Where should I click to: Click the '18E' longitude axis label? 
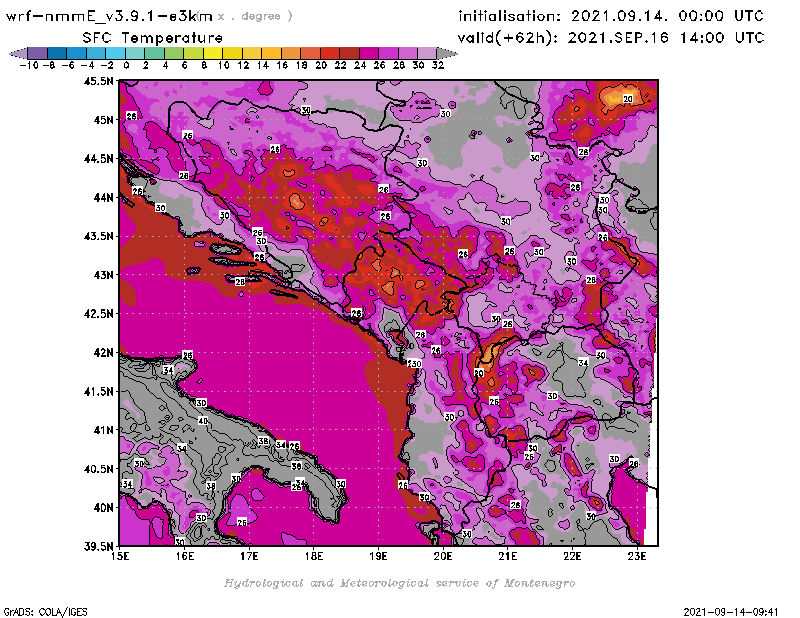click(314, 556)
